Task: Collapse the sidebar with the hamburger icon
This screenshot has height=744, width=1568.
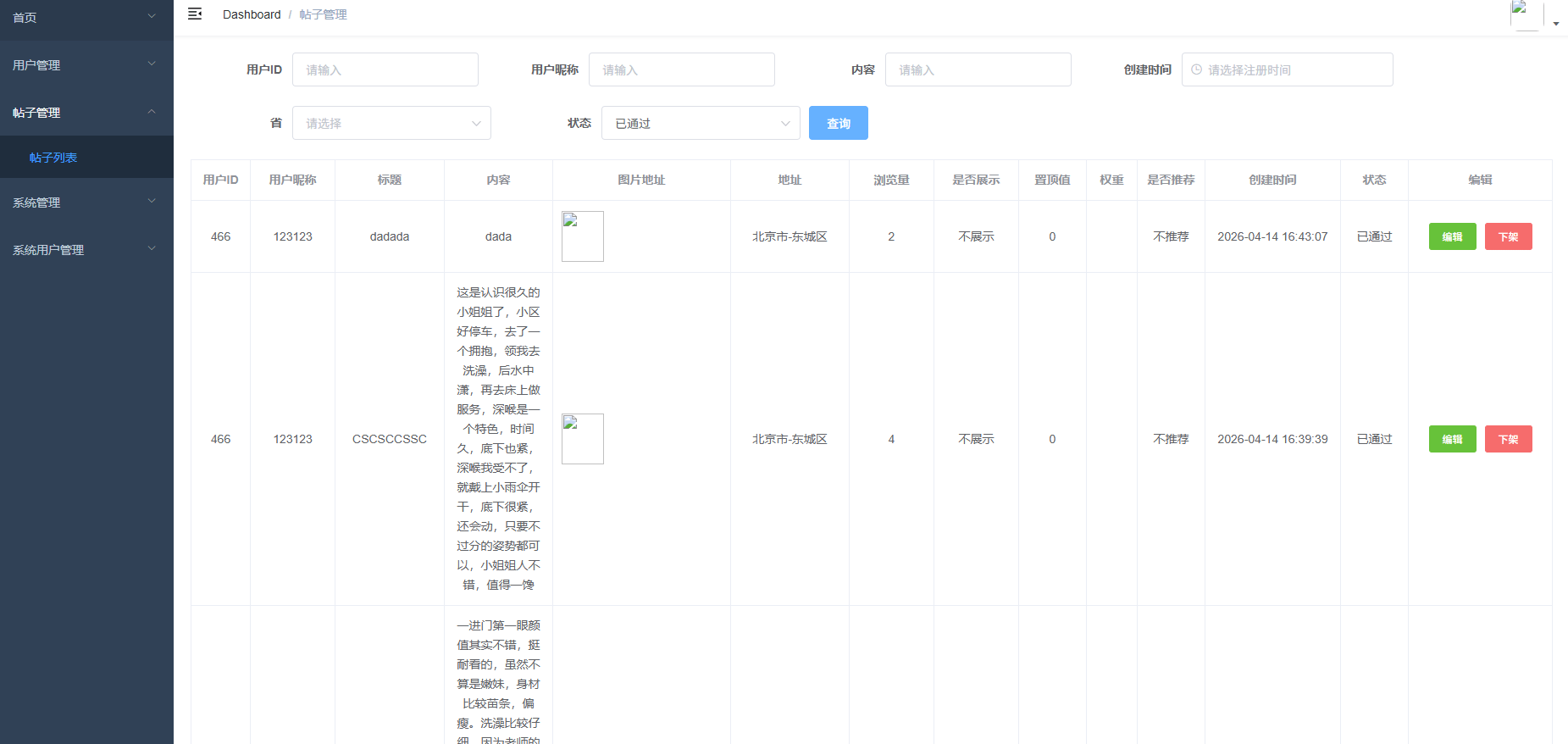Action: coord(195,14)
